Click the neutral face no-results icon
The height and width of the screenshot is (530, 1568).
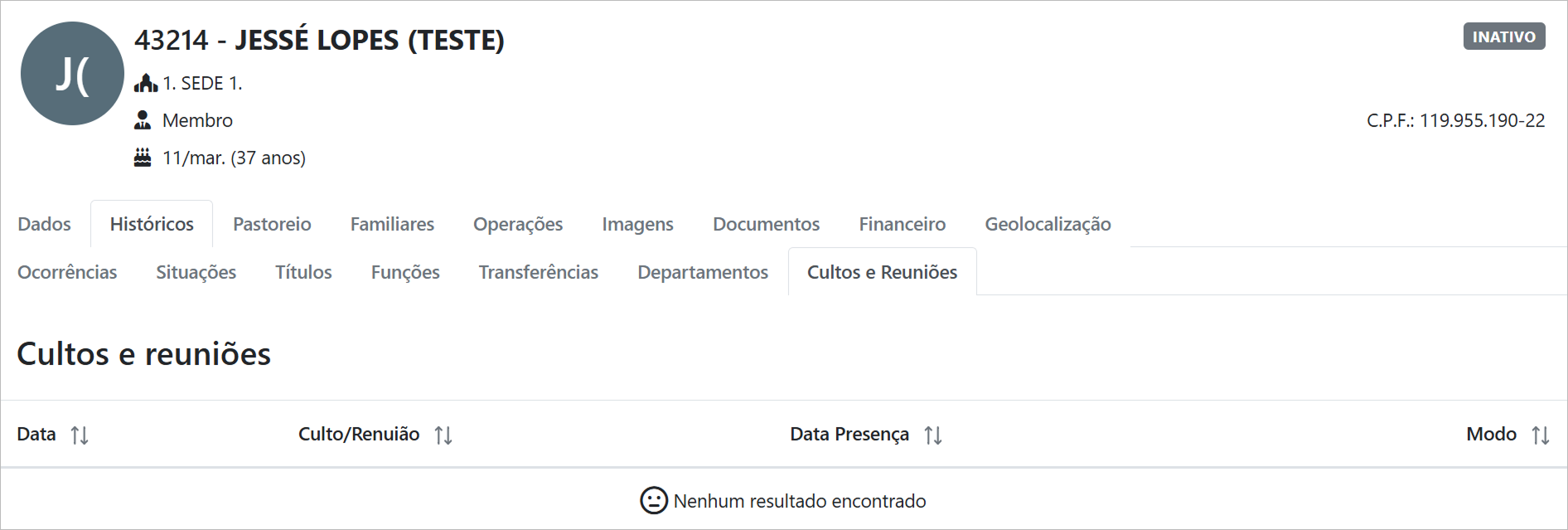tap(654, 500)
